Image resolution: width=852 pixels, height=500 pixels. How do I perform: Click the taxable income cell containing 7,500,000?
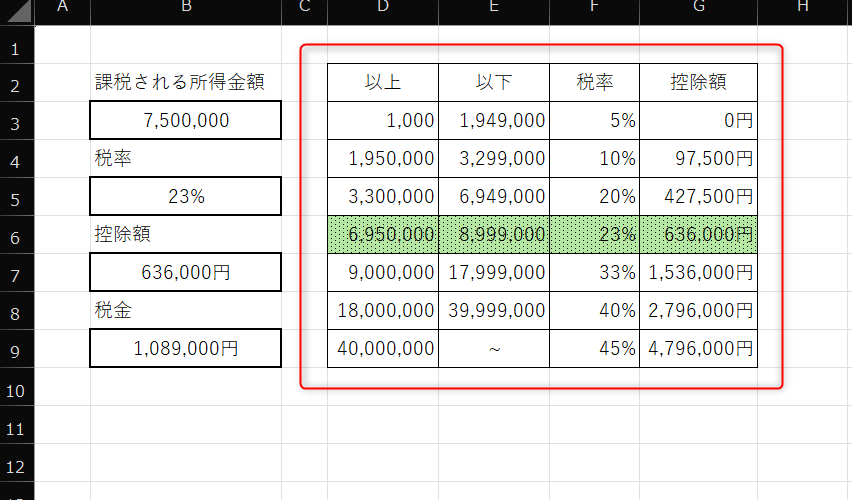point(186,121)
